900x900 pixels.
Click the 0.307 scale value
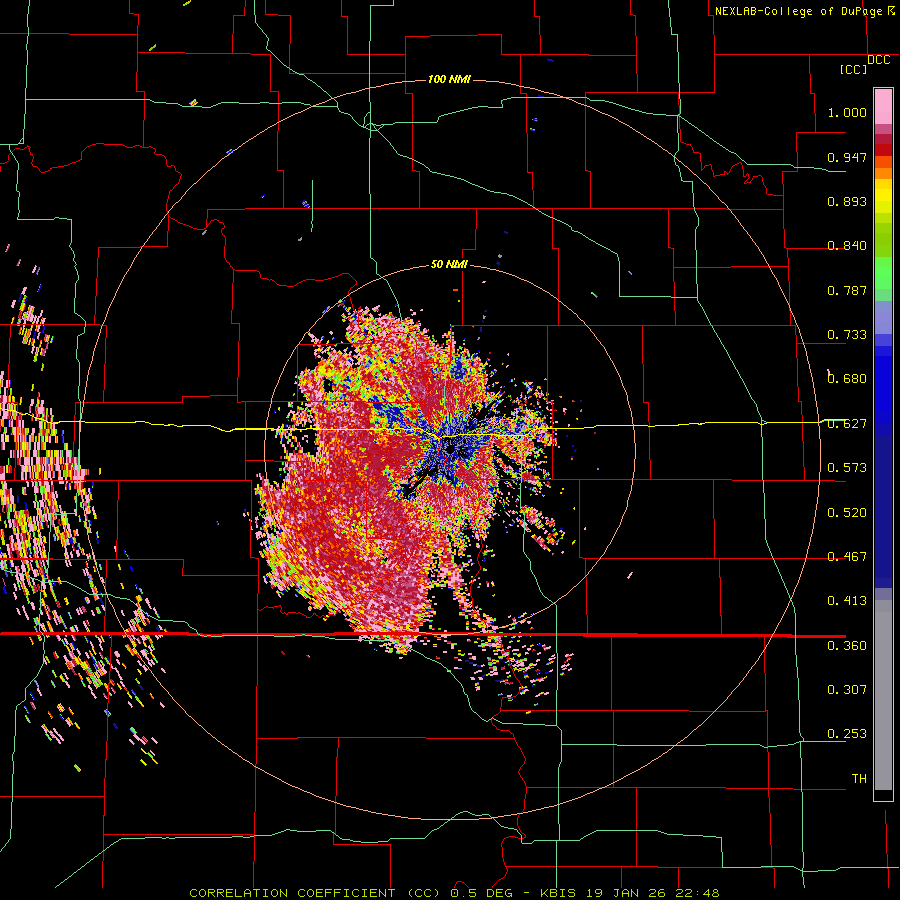point(847,690)
